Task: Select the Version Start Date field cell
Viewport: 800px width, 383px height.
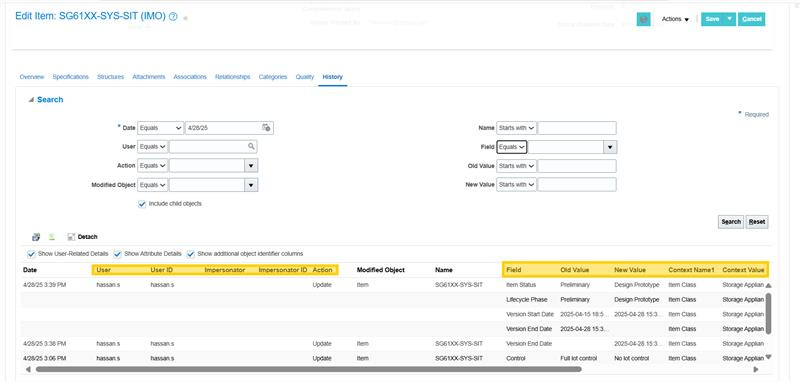Action: tap(530, 314)
